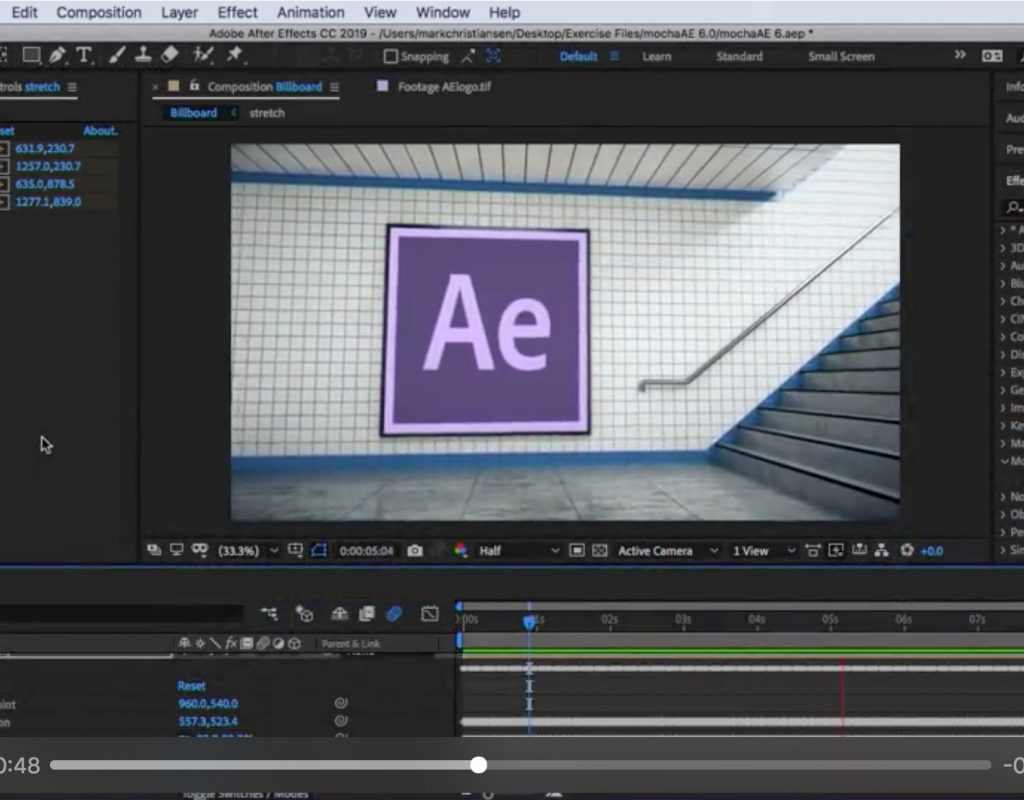Open the Composition menu

99,12
